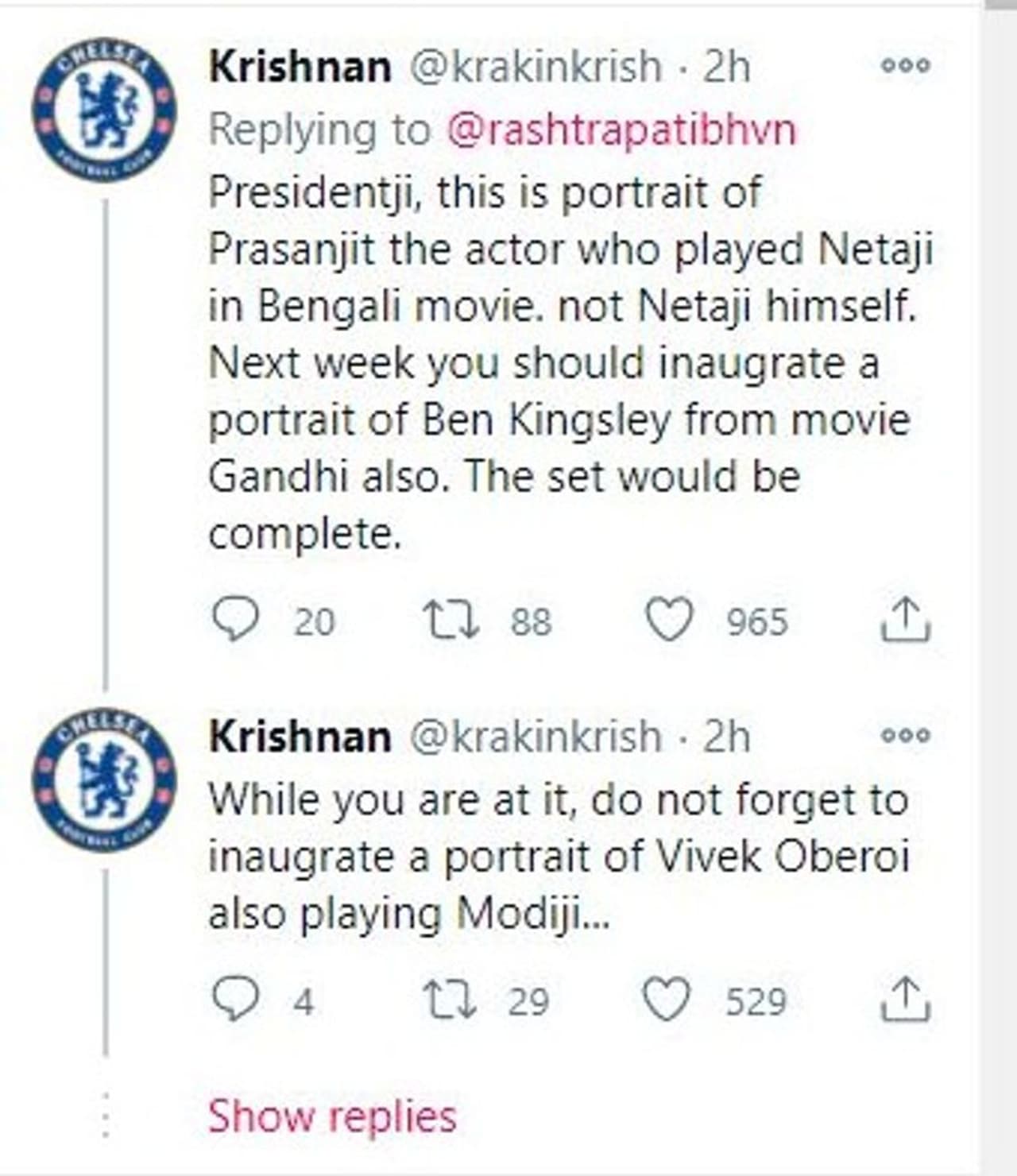Viewport: 1017px width, 1176px height.
Task: Share the second tweet about Modiji
Action: 905,1000
